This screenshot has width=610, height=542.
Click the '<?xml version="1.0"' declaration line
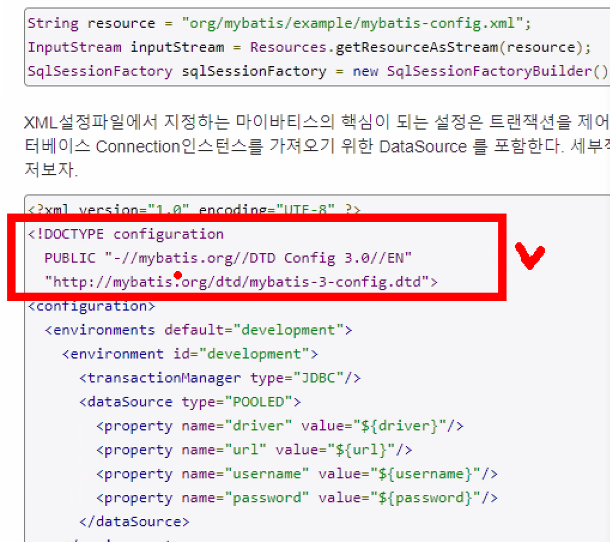[194, 209]
